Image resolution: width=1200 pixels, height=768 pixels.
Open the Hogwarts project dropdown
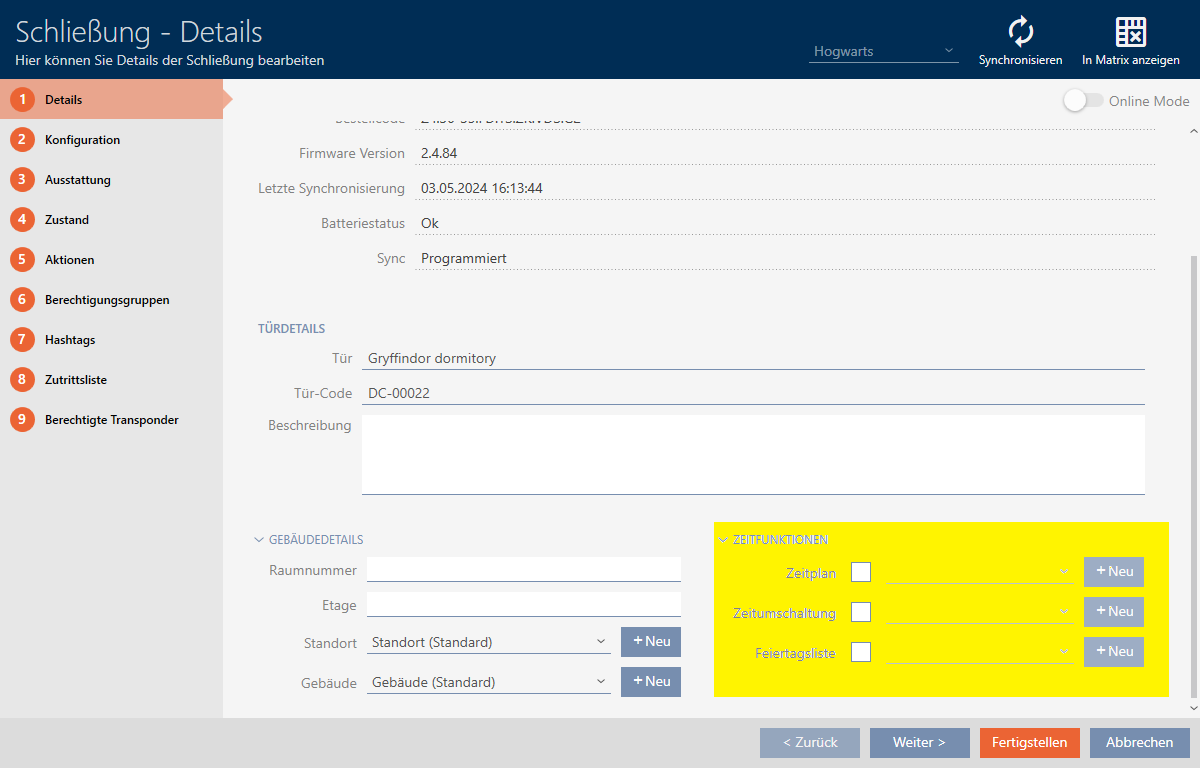pyautogui.click(x=884, y=51)
